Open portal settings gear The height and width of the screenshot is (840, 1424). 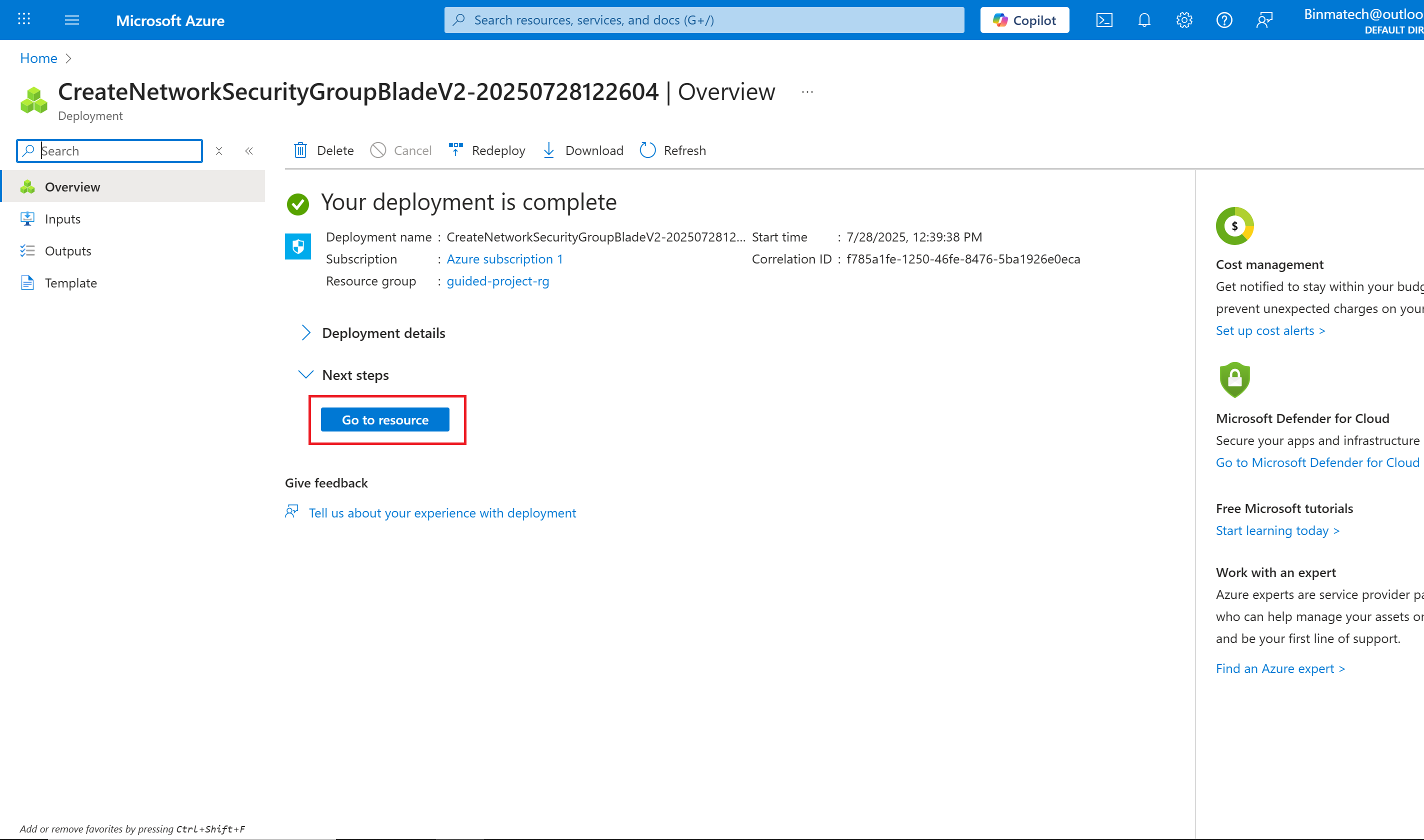pyautogui.click(x=1184, y=20)
